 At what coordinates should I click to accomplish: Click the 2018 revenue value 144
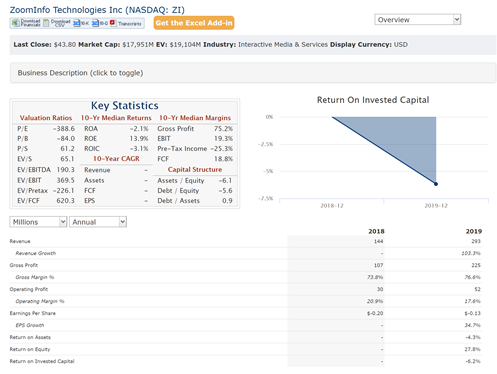coord(378,241)
